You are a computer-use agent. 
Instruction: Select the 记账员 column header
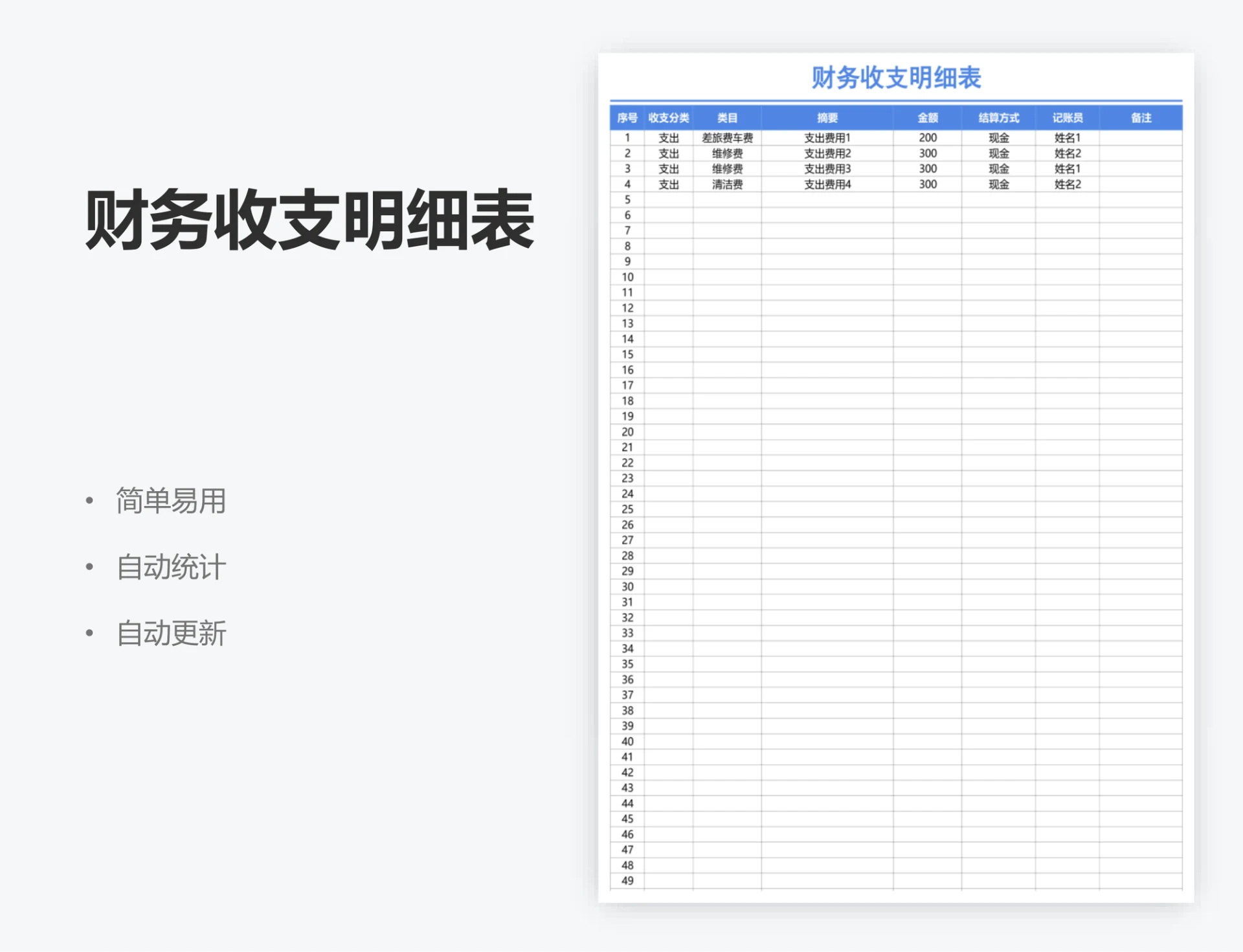(x=1068, y=117)
